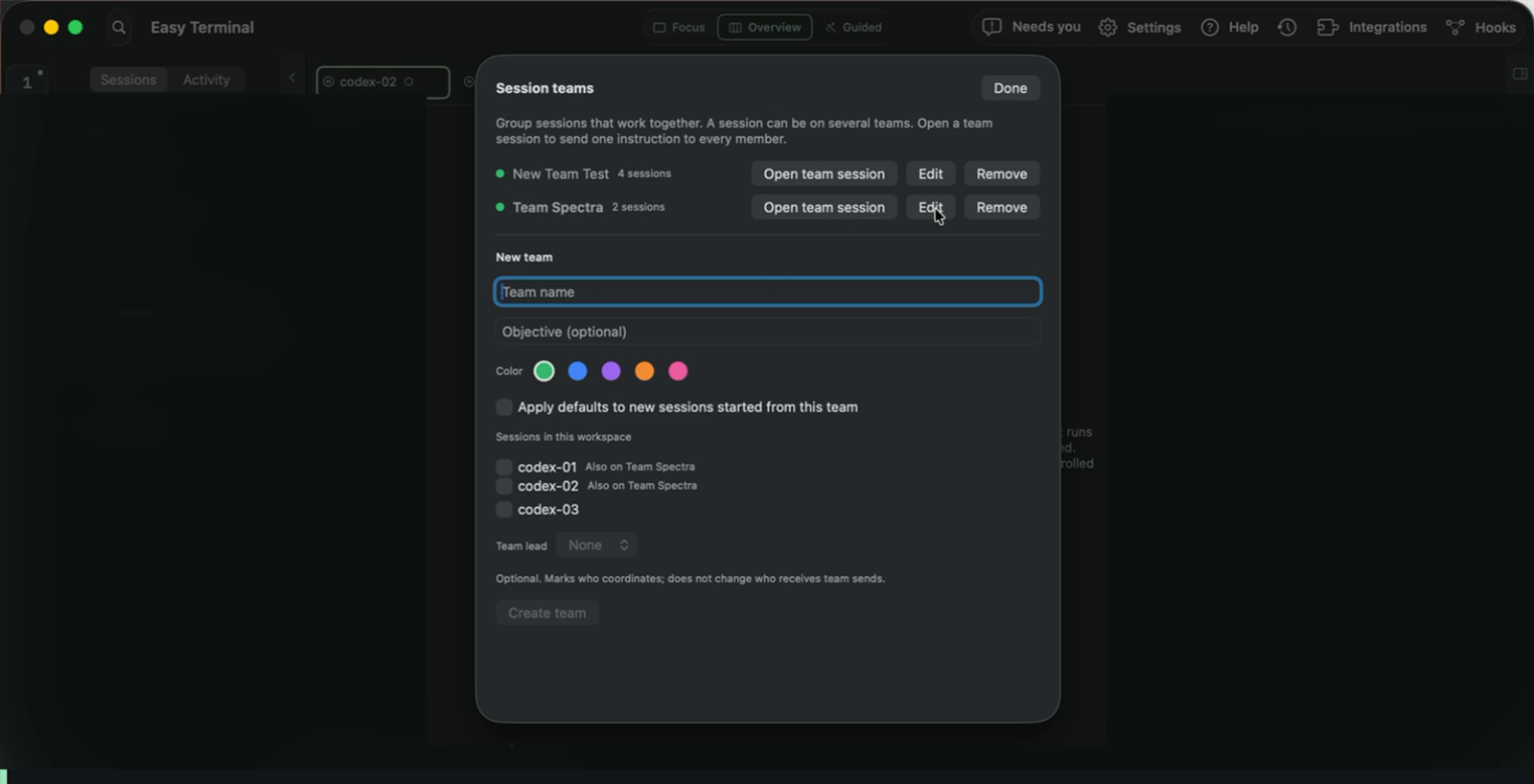Click the '4 sessions' count label

(644, 173)
